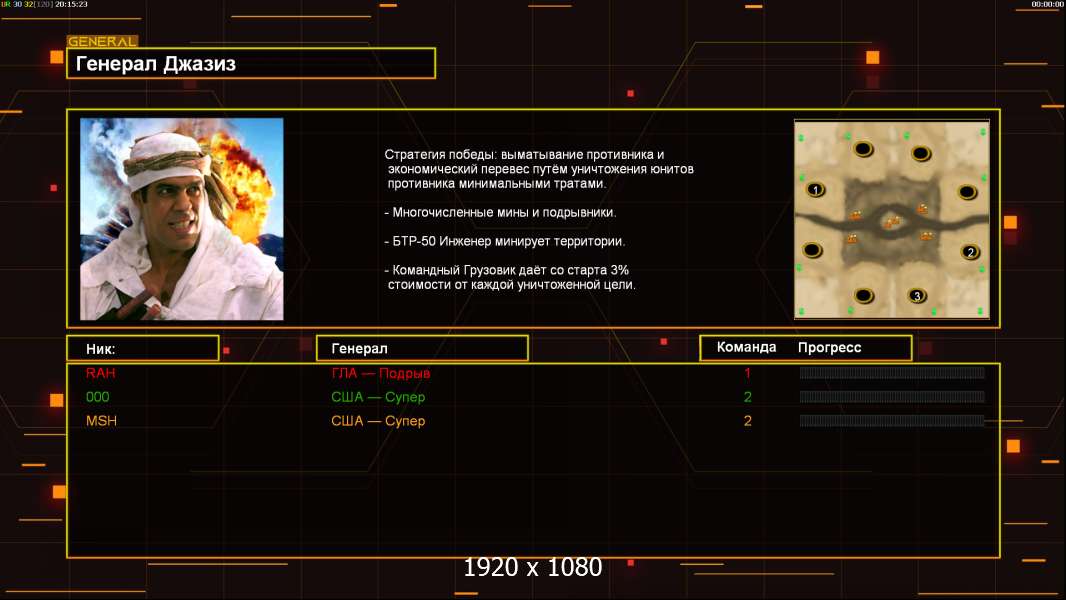This screenshot has width=1066, height=600.
Task: Select player nick RAH
Action: tap(101, 373)
